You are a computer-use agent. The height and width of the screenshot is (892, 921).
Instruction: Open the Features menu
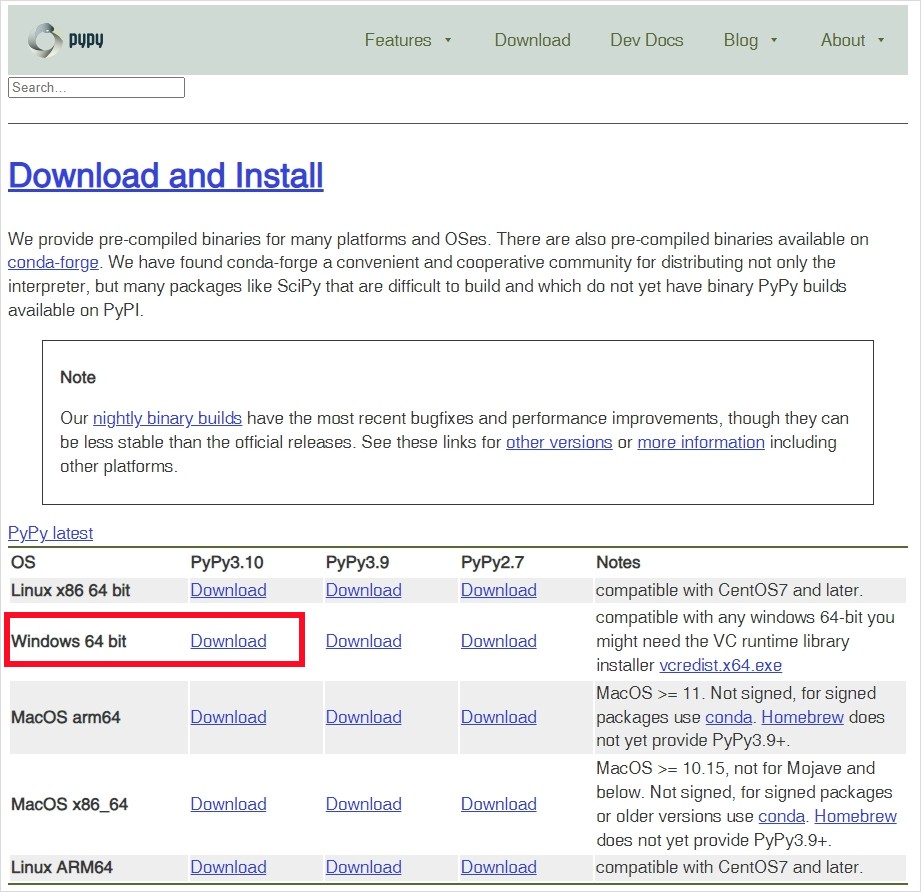coord(398,40)
